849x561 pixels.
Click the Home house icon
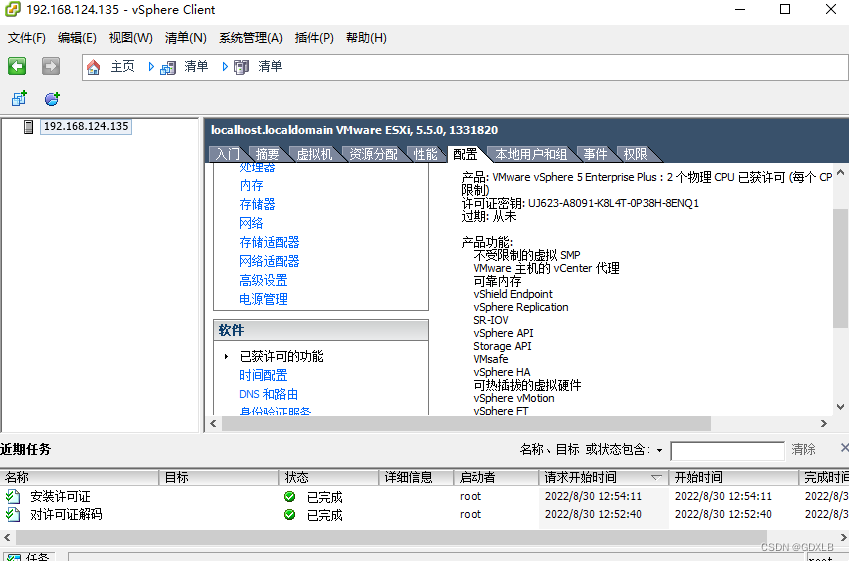tap(94, 67)
